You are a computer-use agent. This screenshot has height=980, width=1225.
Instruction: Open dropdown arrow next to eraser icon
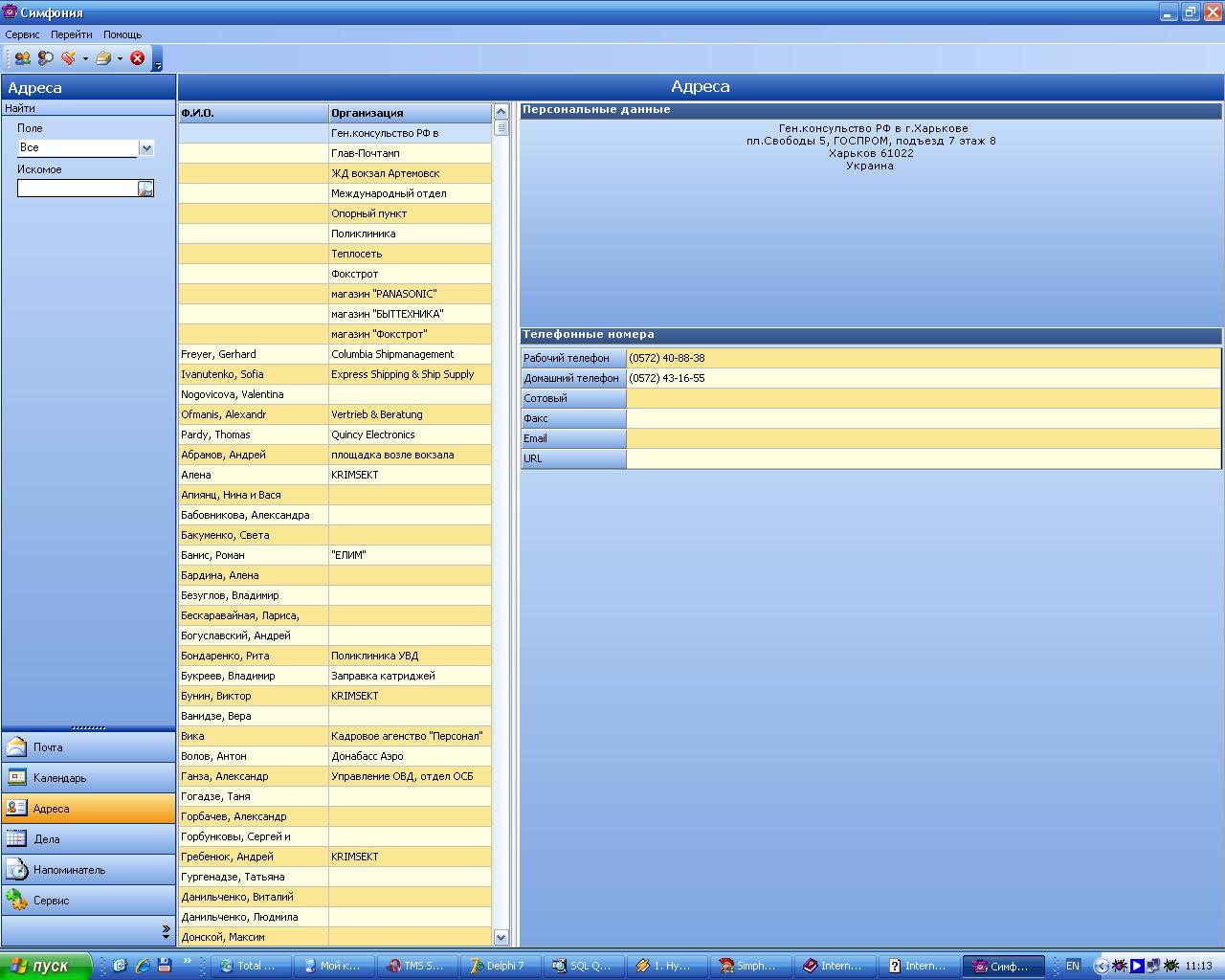coord(85,59)
